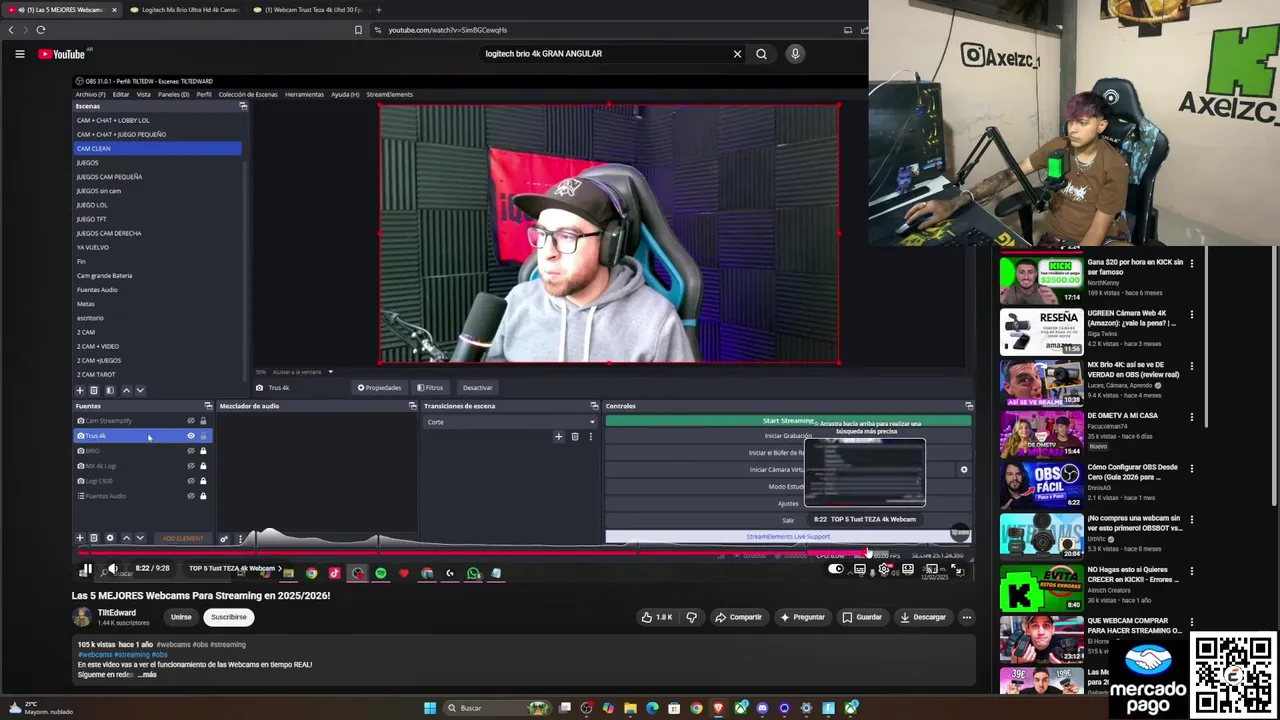The height and width of the screenshot is (720, 1280).
Task: Open transition options three-dot menu
Action: click(590, 436)
